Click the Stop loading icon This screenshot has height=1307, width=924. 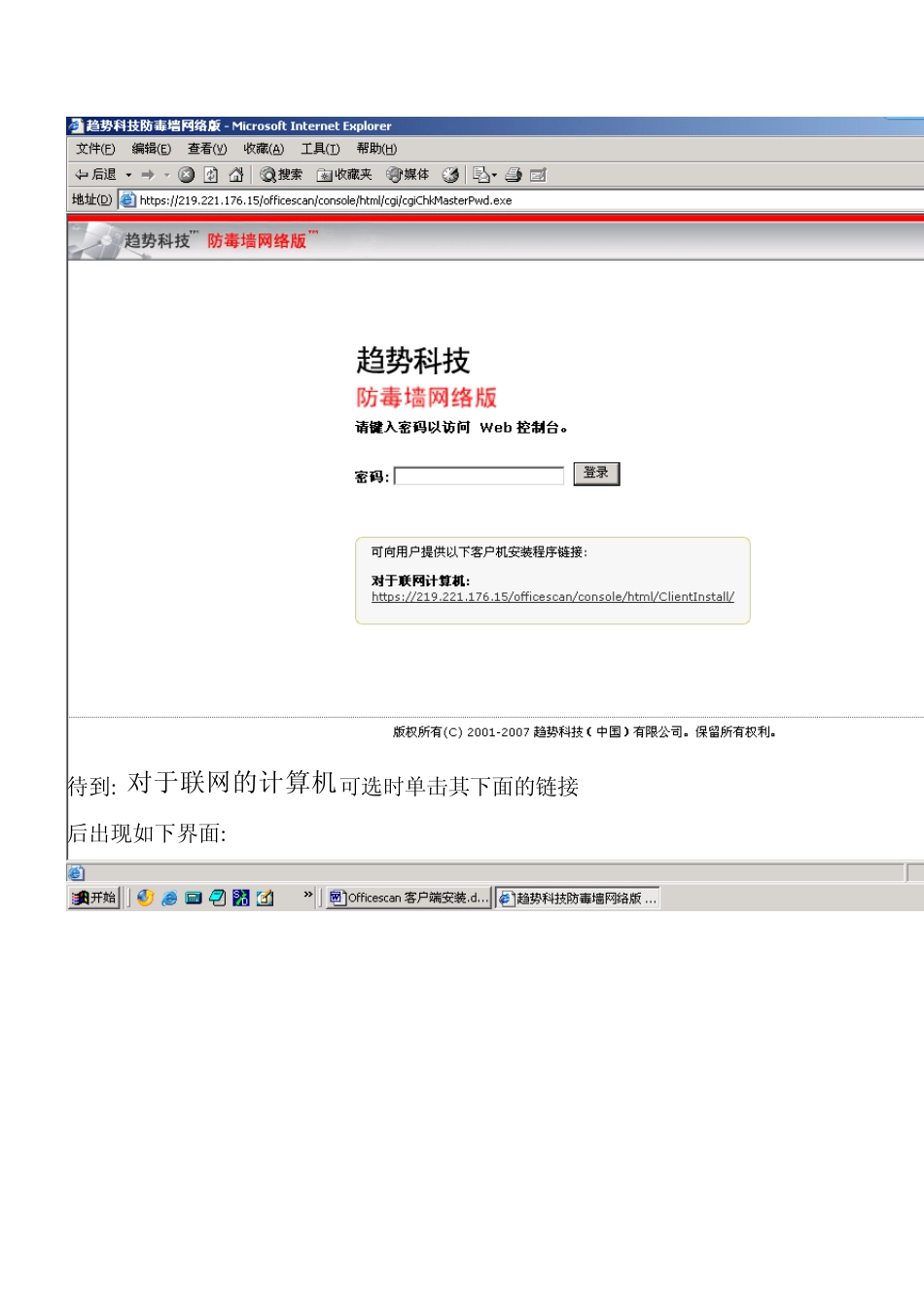[186, 175]
